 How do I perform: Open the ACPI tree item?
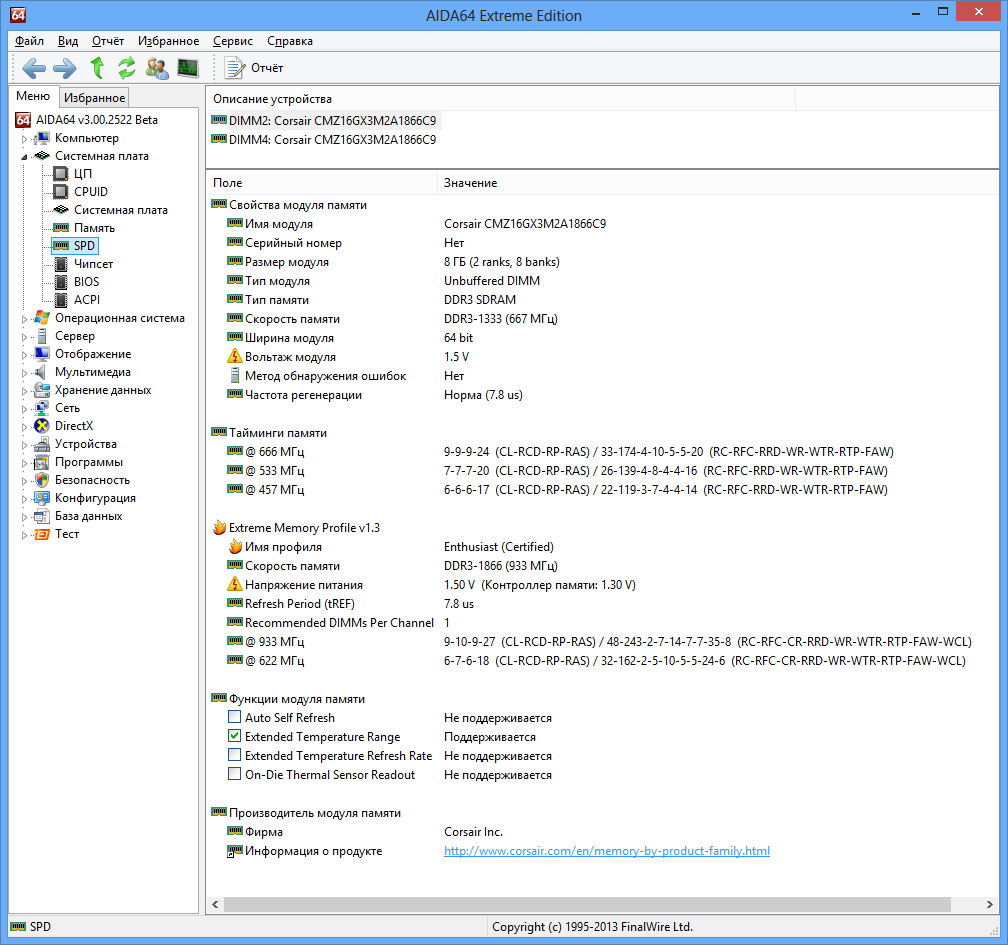87,300
